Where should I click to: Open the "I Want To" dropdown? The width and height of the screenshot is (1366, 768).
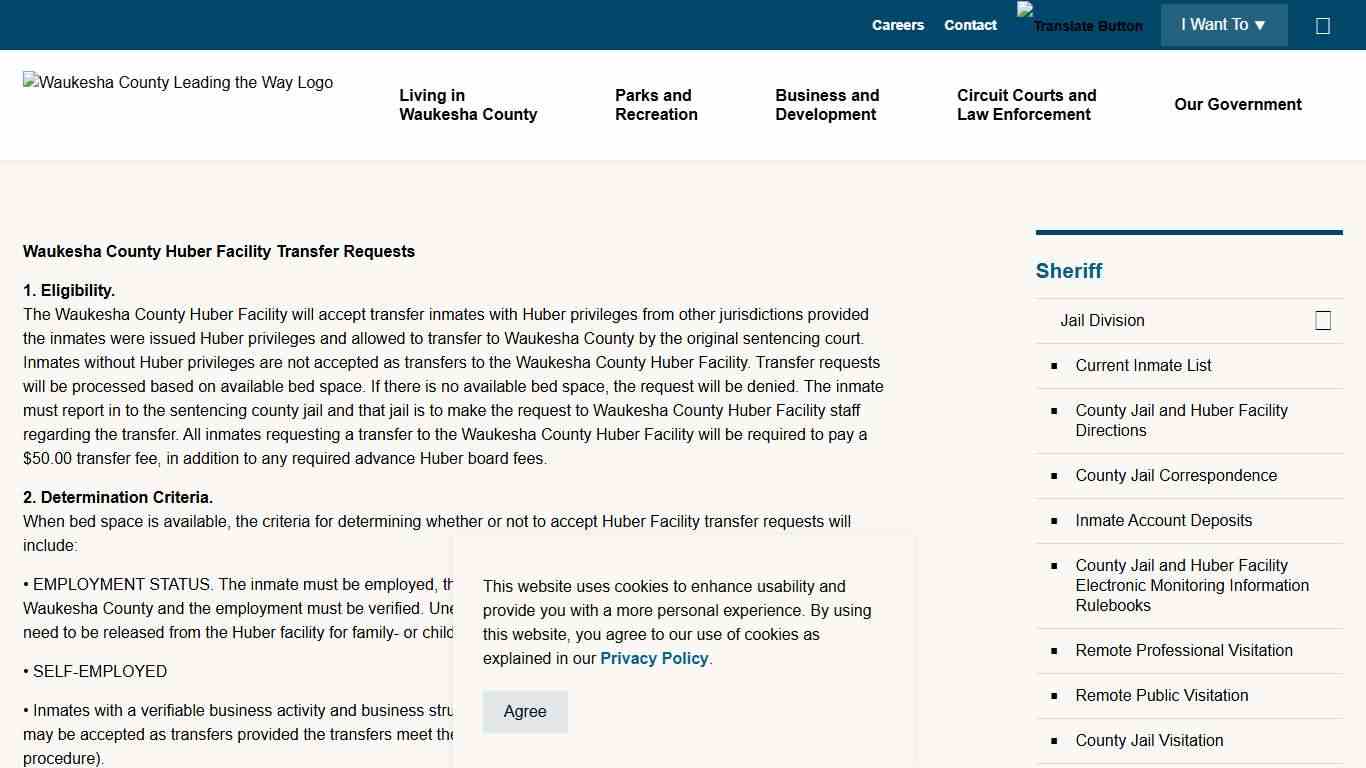click(1223, 24)
